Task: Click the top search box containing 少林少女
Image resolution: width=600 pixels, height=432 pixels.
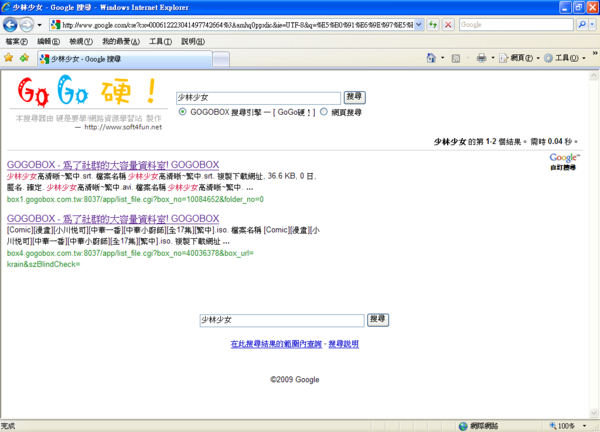Action: pos(258,98)
